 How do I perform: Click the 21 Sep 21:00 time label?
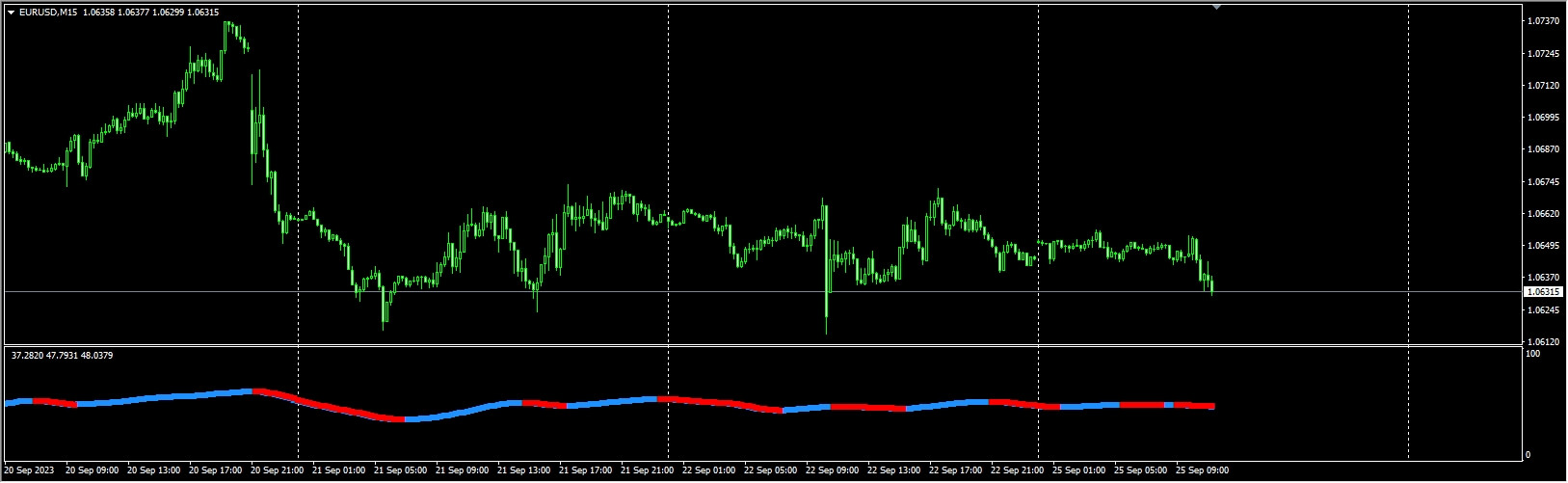(648, 470)
